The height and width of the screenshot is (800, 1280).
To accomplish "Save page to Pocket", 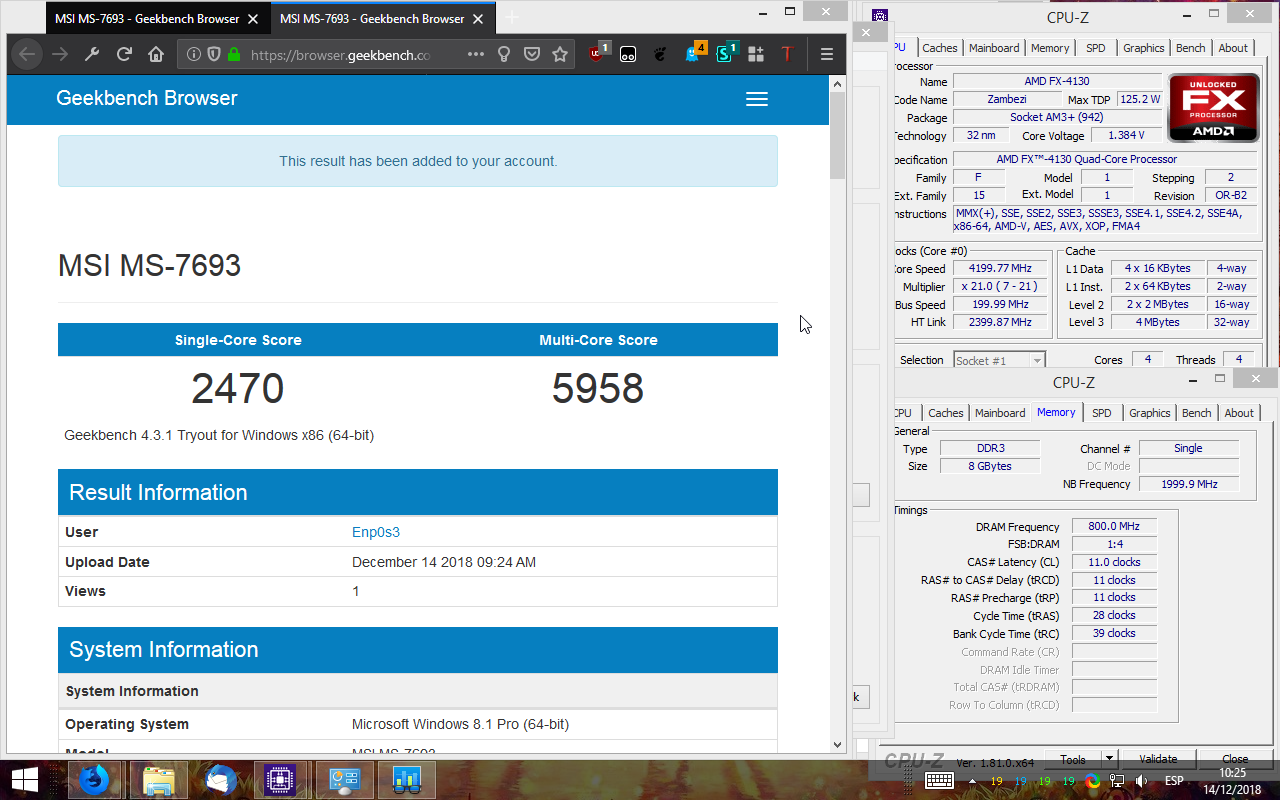I will [x=533, y=54].
